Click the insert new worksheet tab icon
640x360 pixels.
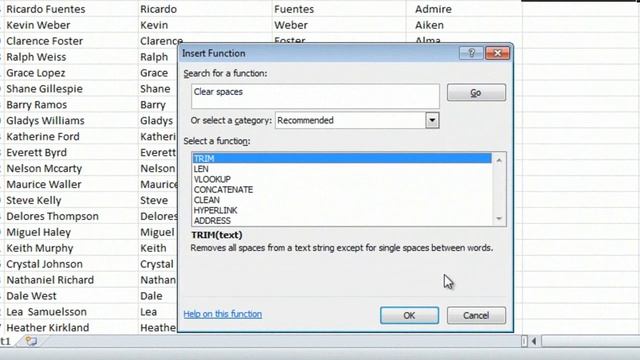(31, 341)
